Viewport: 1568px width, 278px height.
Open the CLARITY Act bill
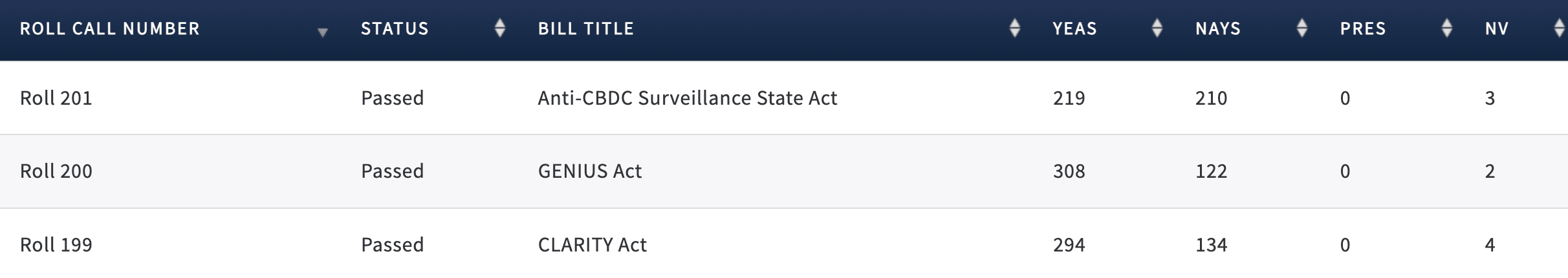point(593,244)
